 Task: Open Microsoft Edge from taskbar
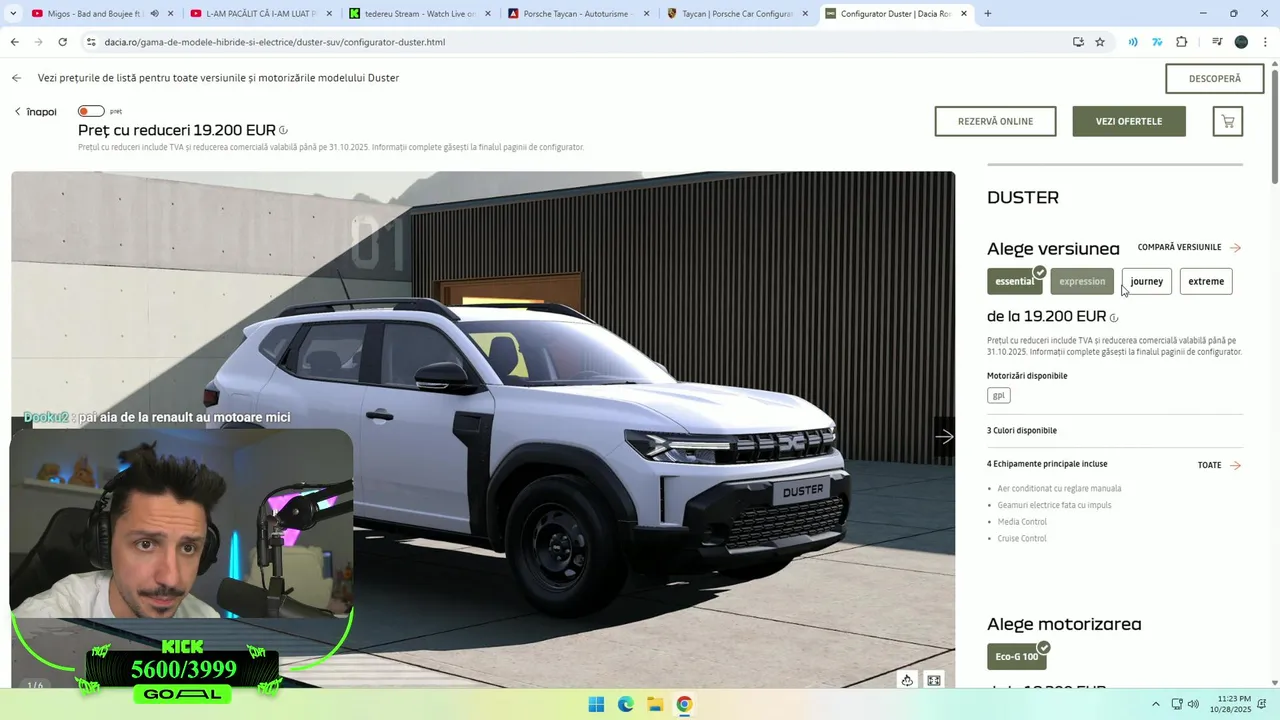625,704
